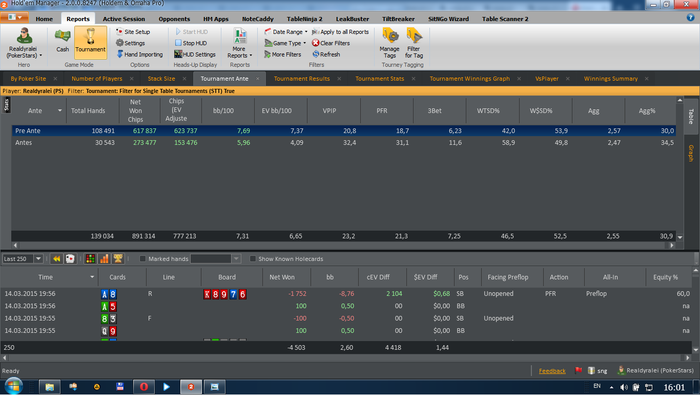Open Hand Importing
Screen dimensions: 700x395
pos(139,54)
